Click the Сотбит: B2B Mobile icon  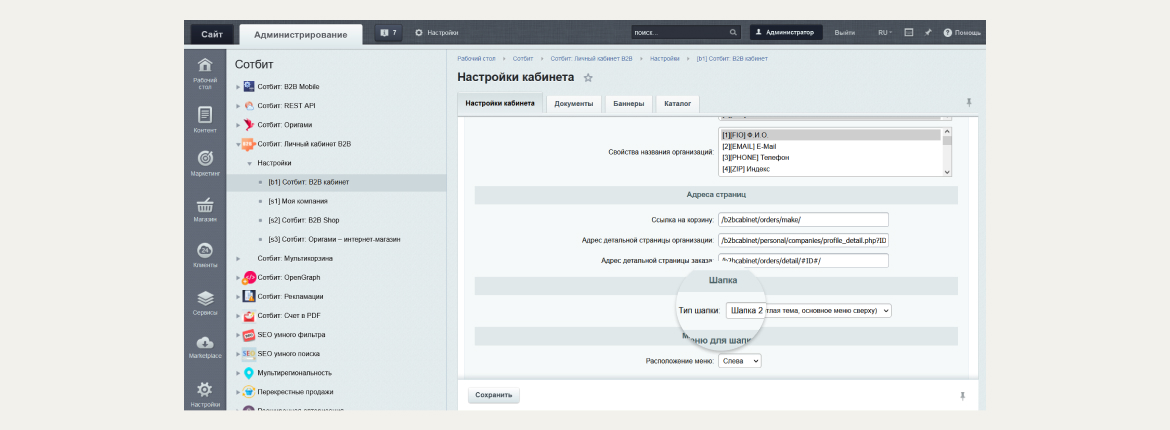coord(249,87)
